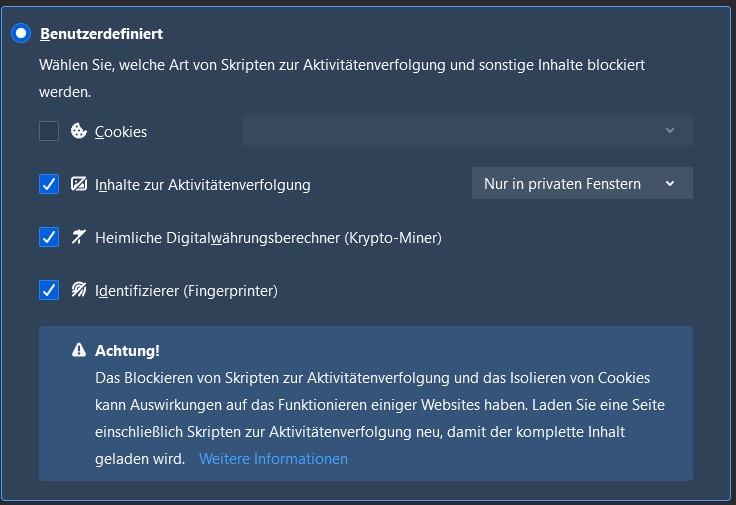The image size is (736, 505).
Task: Expand the disabled Cookies dropdown
Action: point(468,130)
